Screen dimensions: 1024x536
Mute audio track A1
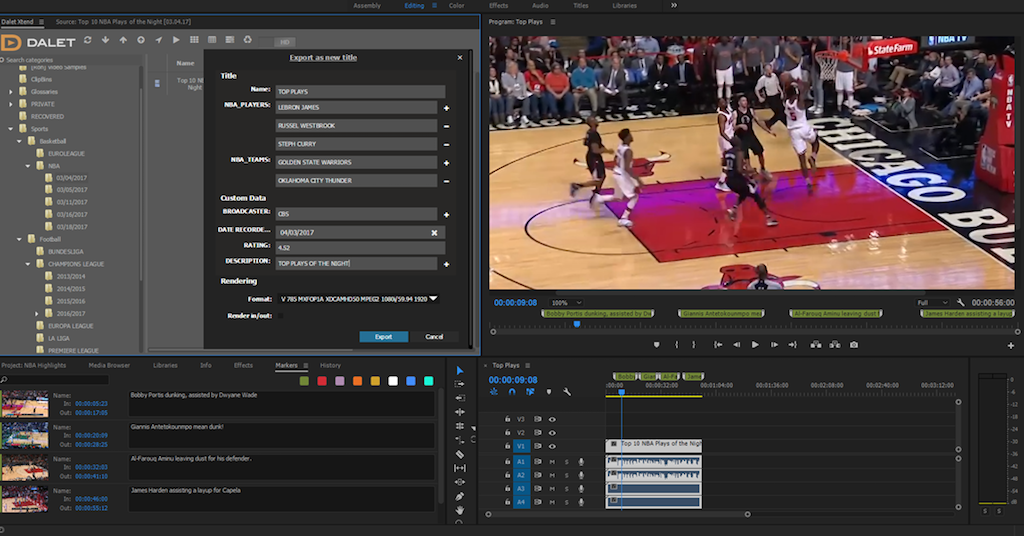pyautogui.click(x=552, y=462)
